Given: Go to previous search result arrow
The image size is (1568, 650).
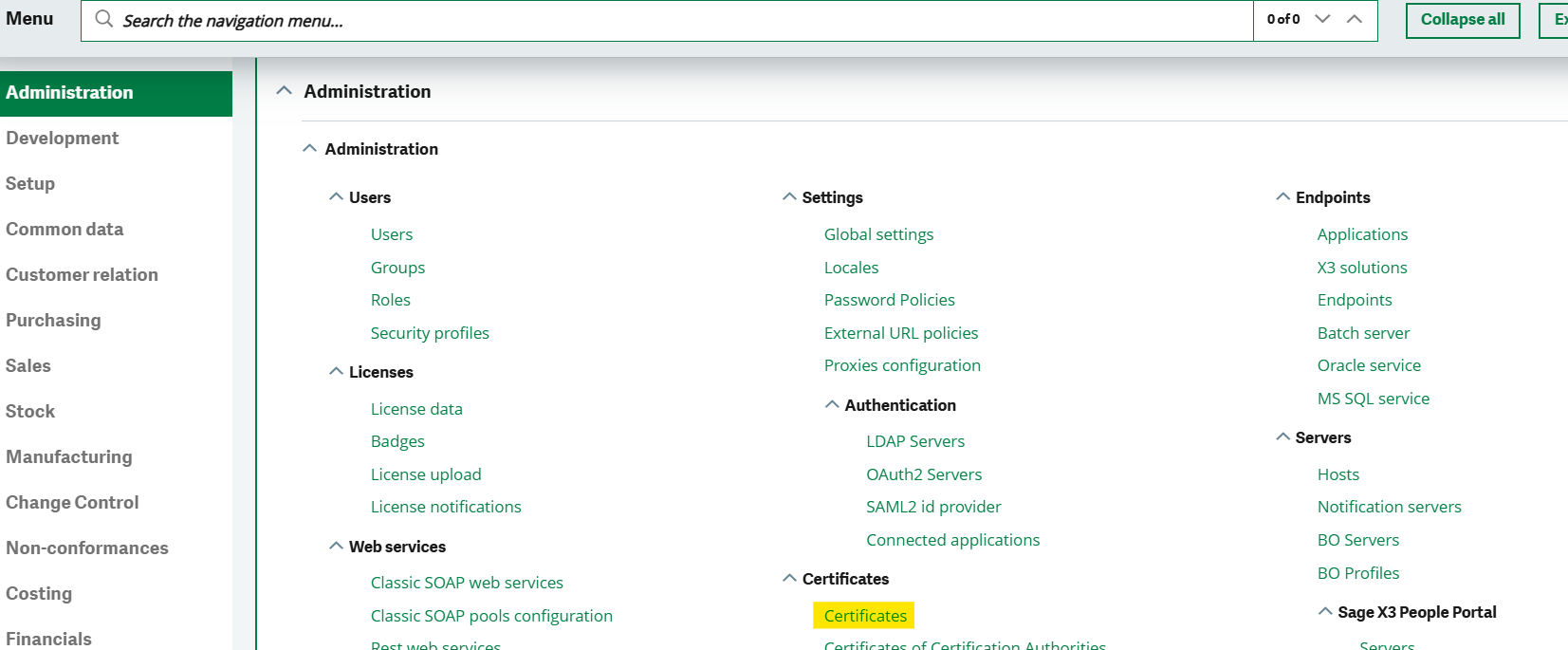Looking at the screenshot, I should (x=1355, y=19).
